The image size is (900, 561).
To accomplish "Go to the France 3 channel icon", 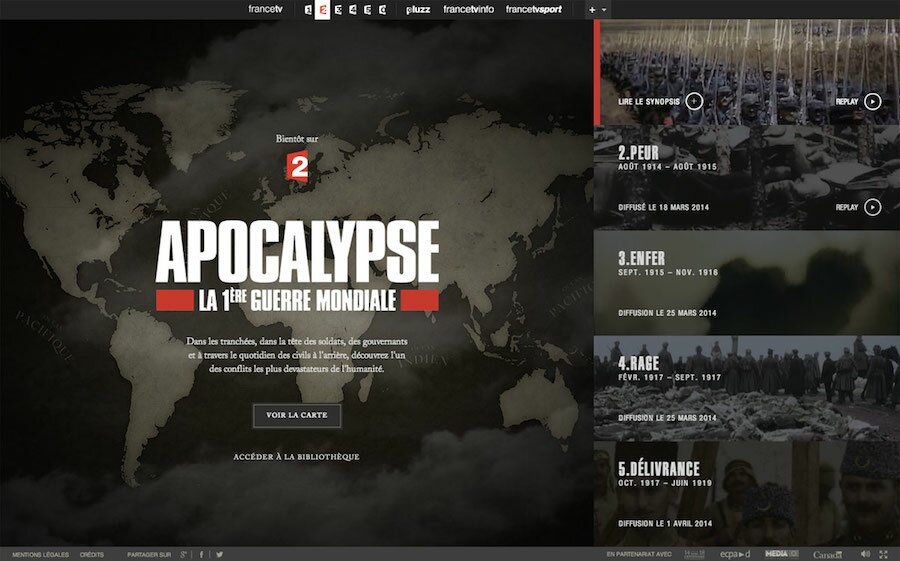I will (338, 10).
